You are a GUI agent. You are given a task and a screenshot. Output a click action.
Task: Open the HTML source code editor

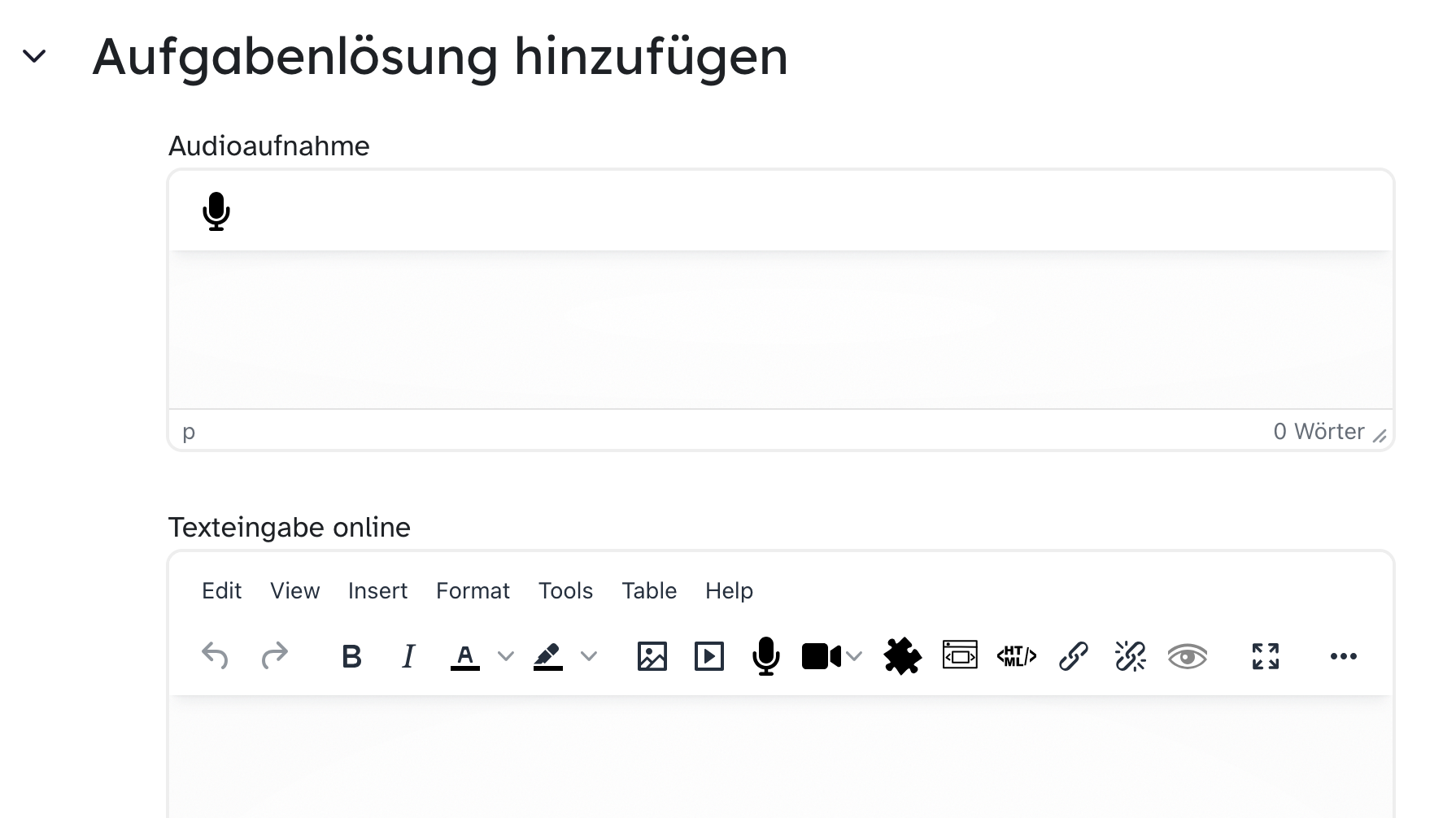click(x=1016, y=656)
